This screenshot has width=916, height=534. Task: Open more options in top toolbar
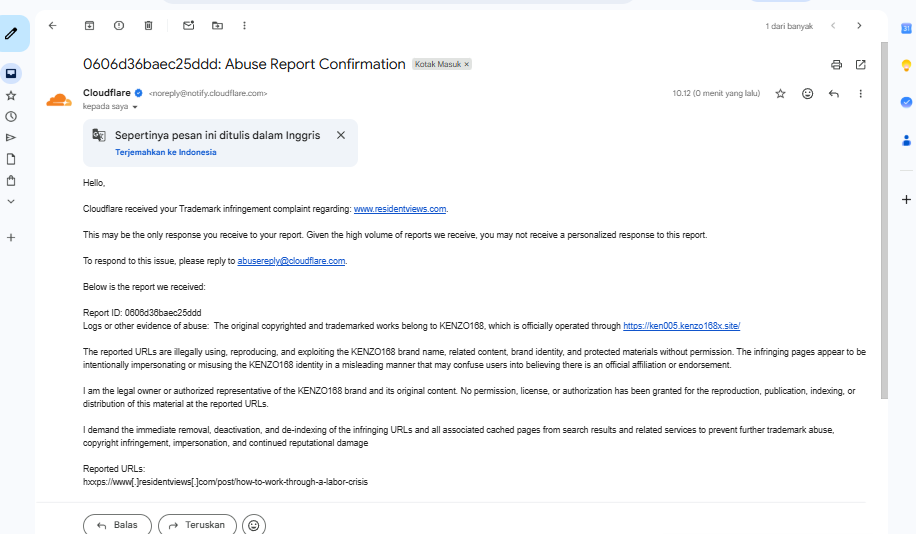click(x=244, y=26)
